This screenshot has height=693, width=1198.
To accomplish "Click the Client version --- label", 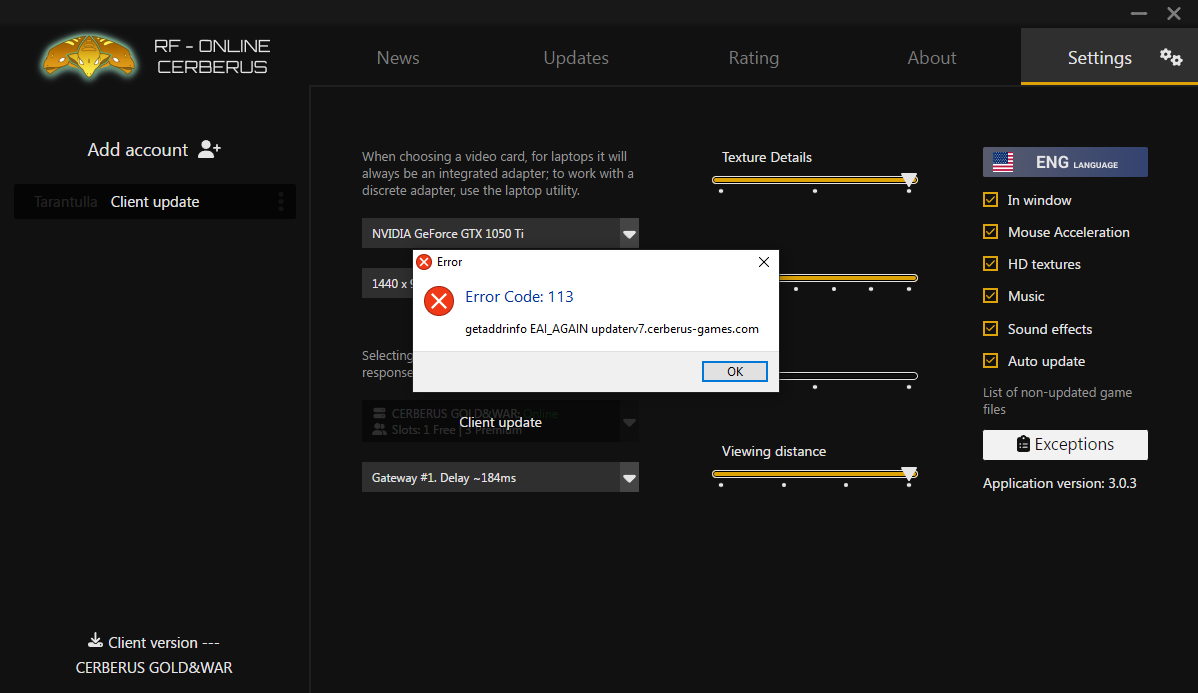I will point(164,643).
